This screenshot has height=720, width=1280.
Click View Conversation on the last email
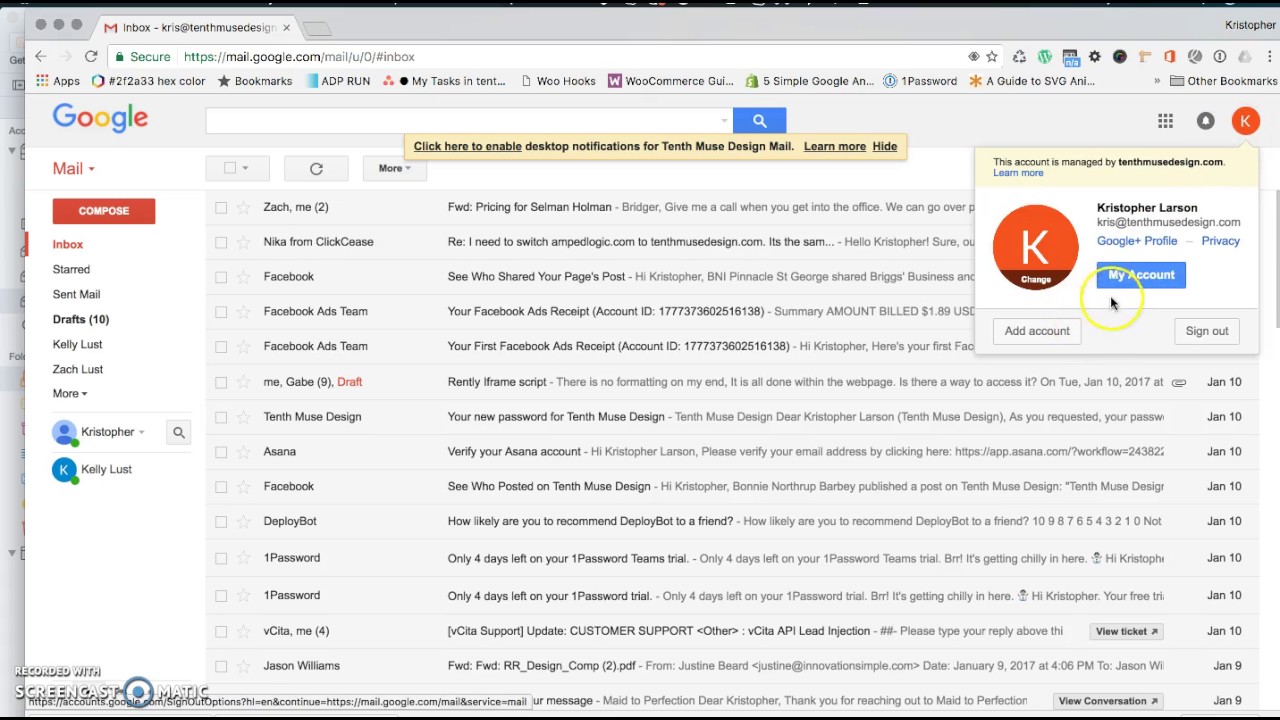1106,702
